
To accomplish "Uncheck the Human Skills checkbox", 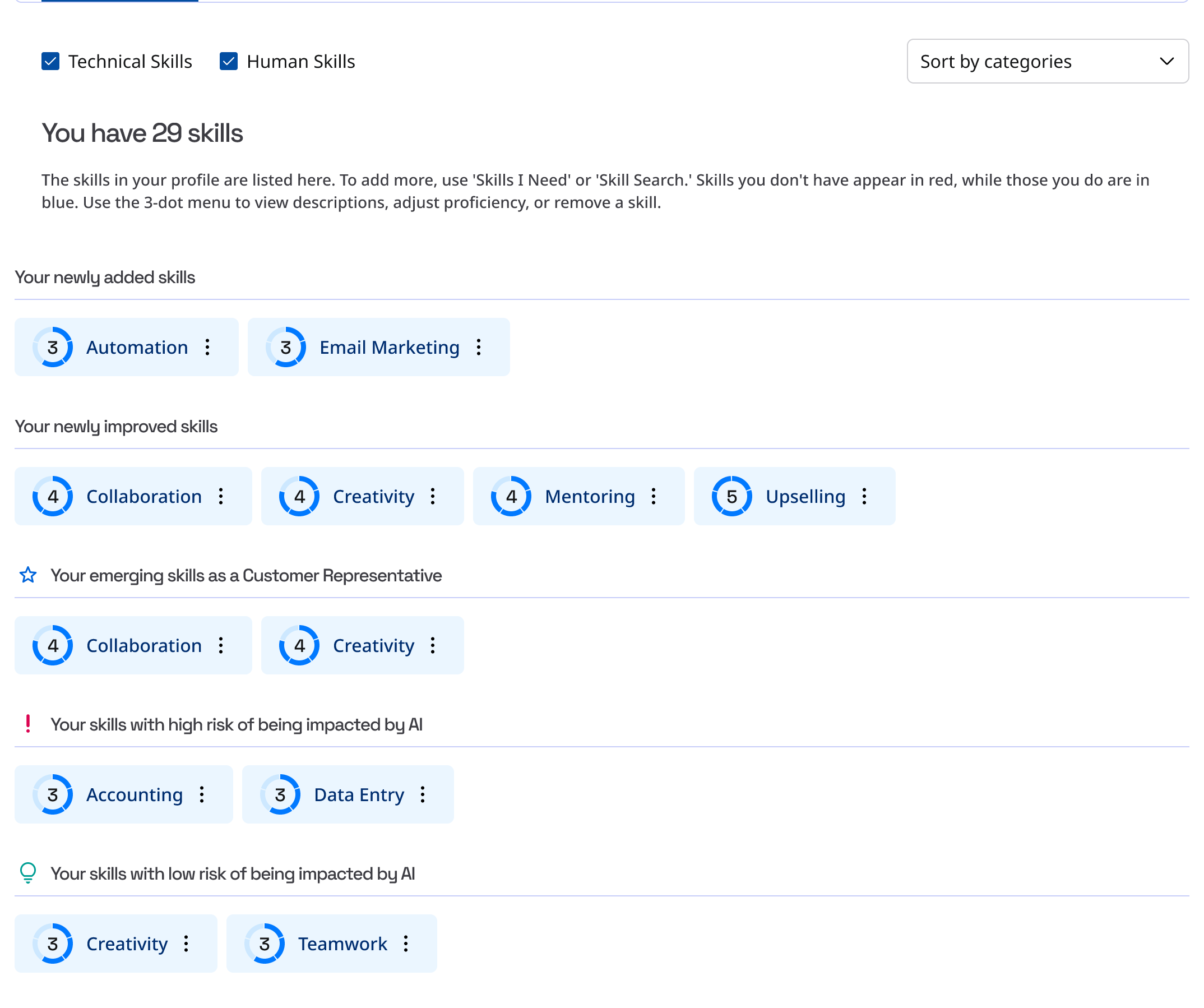I will click(229, 61).
